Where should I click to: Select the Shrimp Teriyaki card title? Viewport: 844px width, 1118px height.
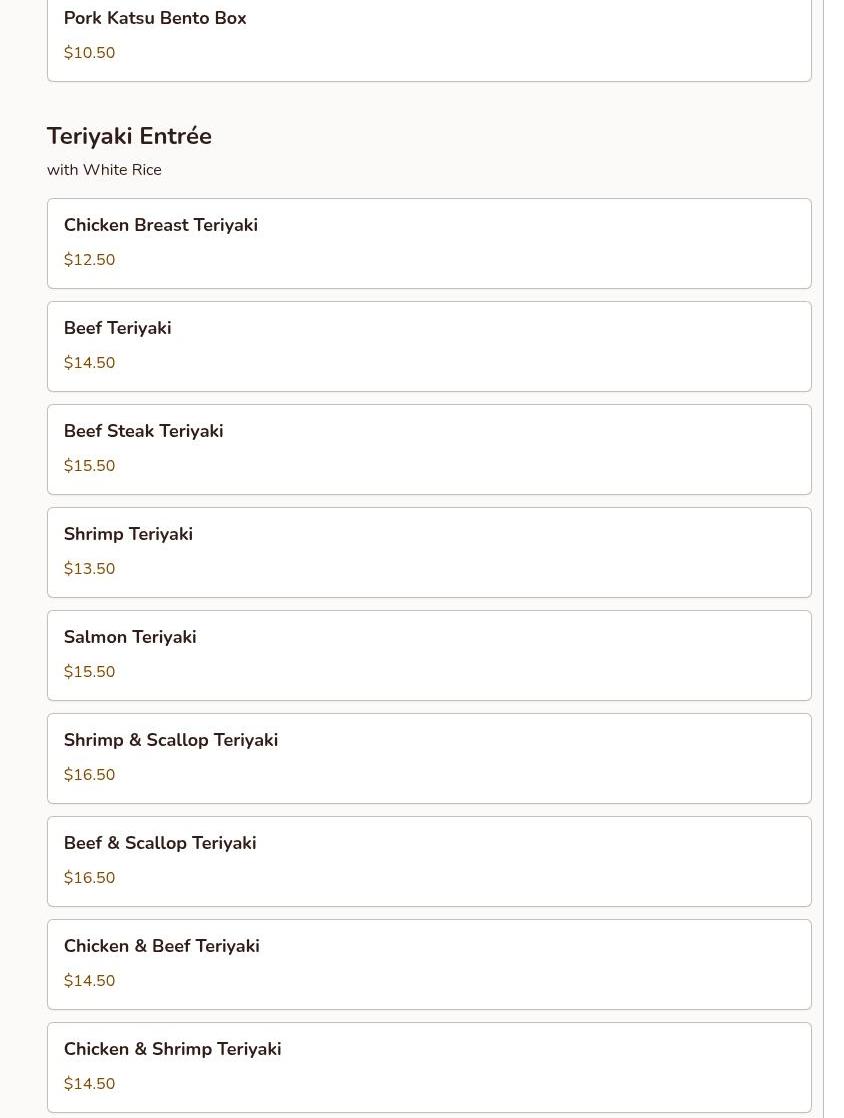[129, 535]
